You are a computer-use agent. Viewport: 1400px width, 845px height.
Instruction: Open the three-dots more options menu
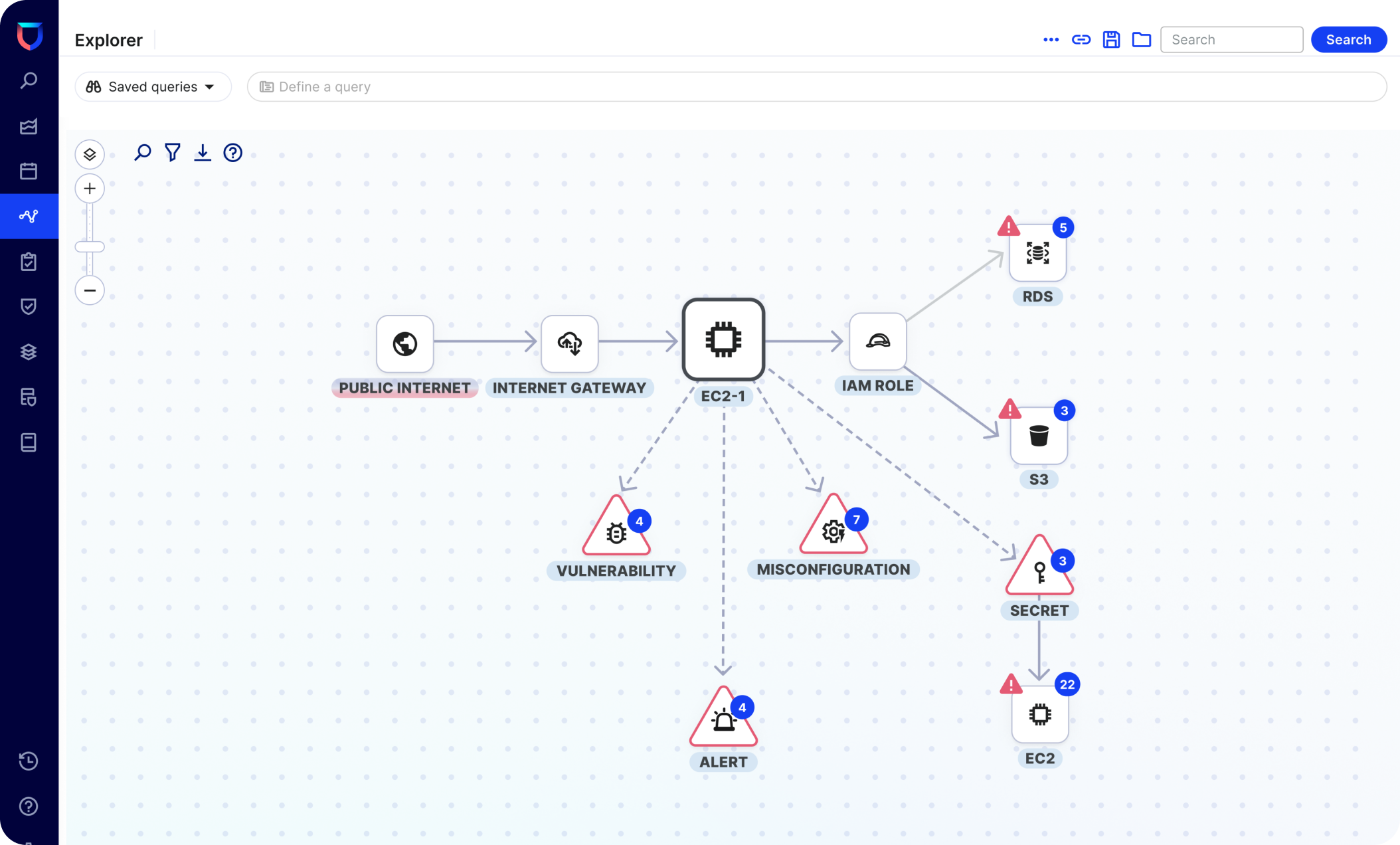point(1051,40)
